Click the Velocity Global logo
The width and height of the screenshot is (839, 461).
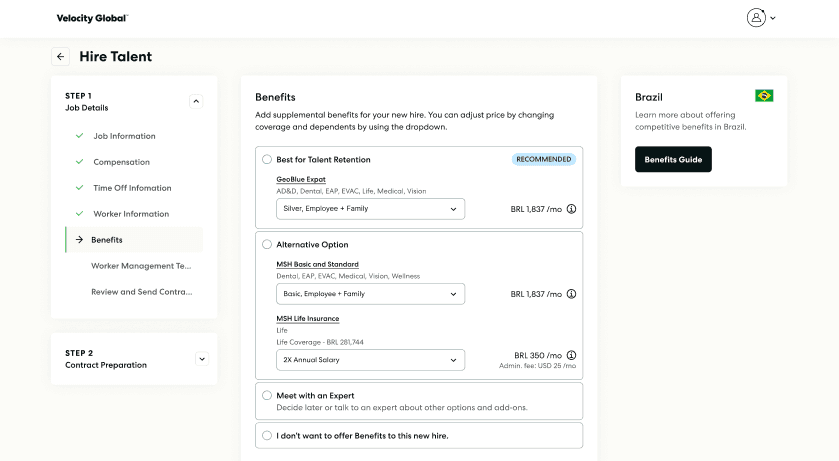tap(92, 18)
